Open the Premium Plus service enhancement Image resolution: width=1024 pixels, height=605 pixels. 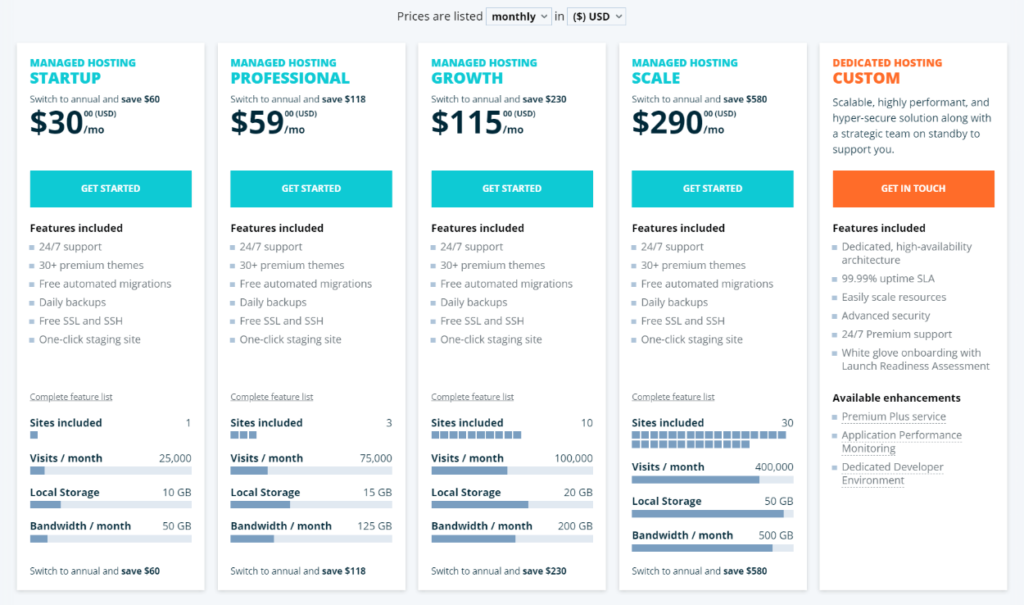pos(893,416)
